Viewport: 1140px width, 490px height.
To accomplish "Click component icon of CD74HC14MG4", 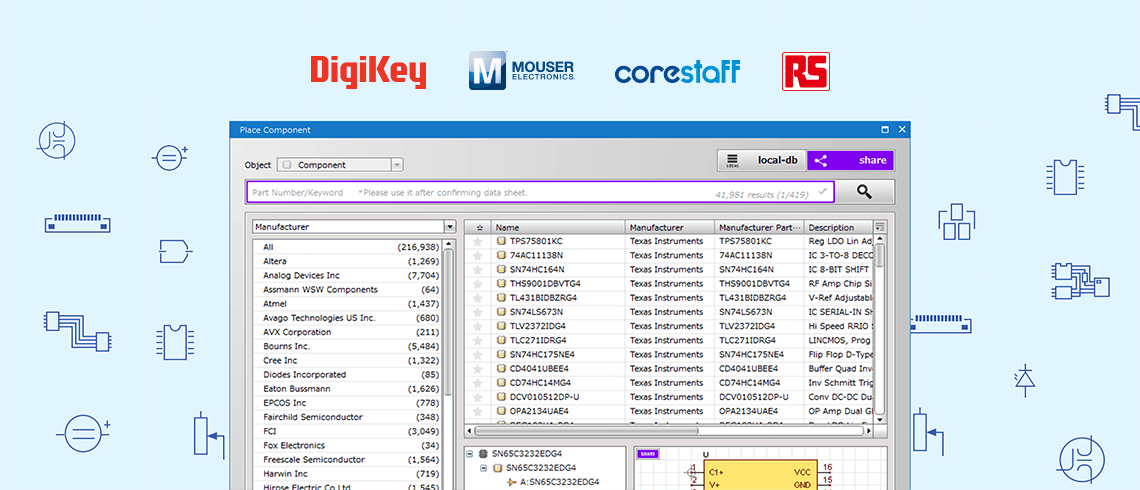I will point(501,383).
